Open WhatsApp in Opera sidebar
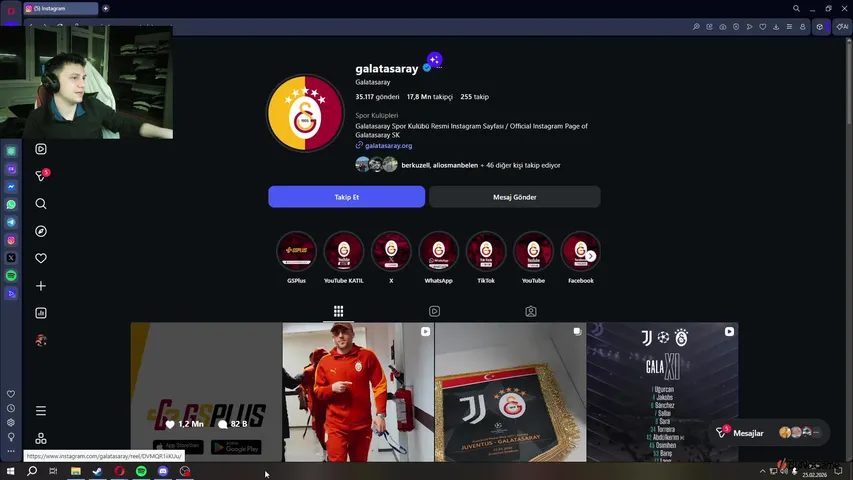The height and width of the screenshot is (480, 853). tap(11, 205)
